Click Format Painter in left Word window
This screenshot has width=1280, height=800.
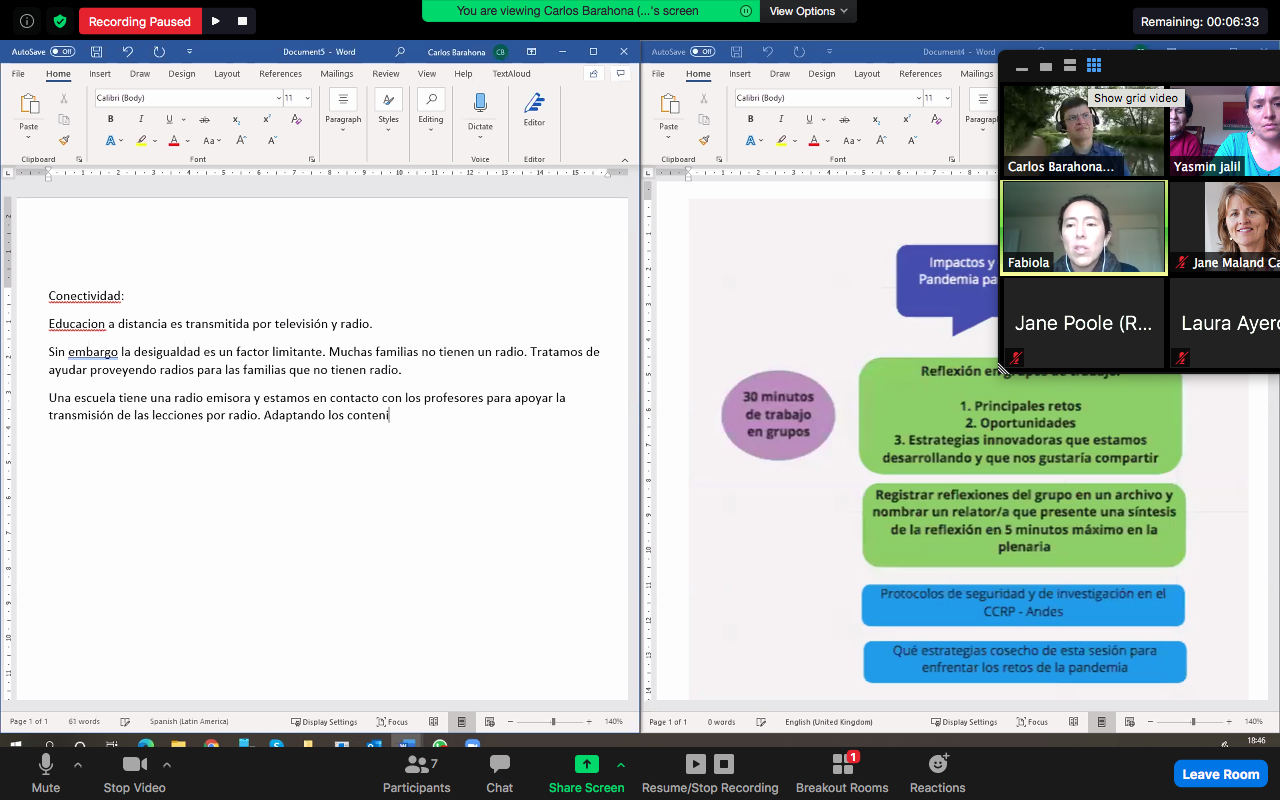[64, 141]
